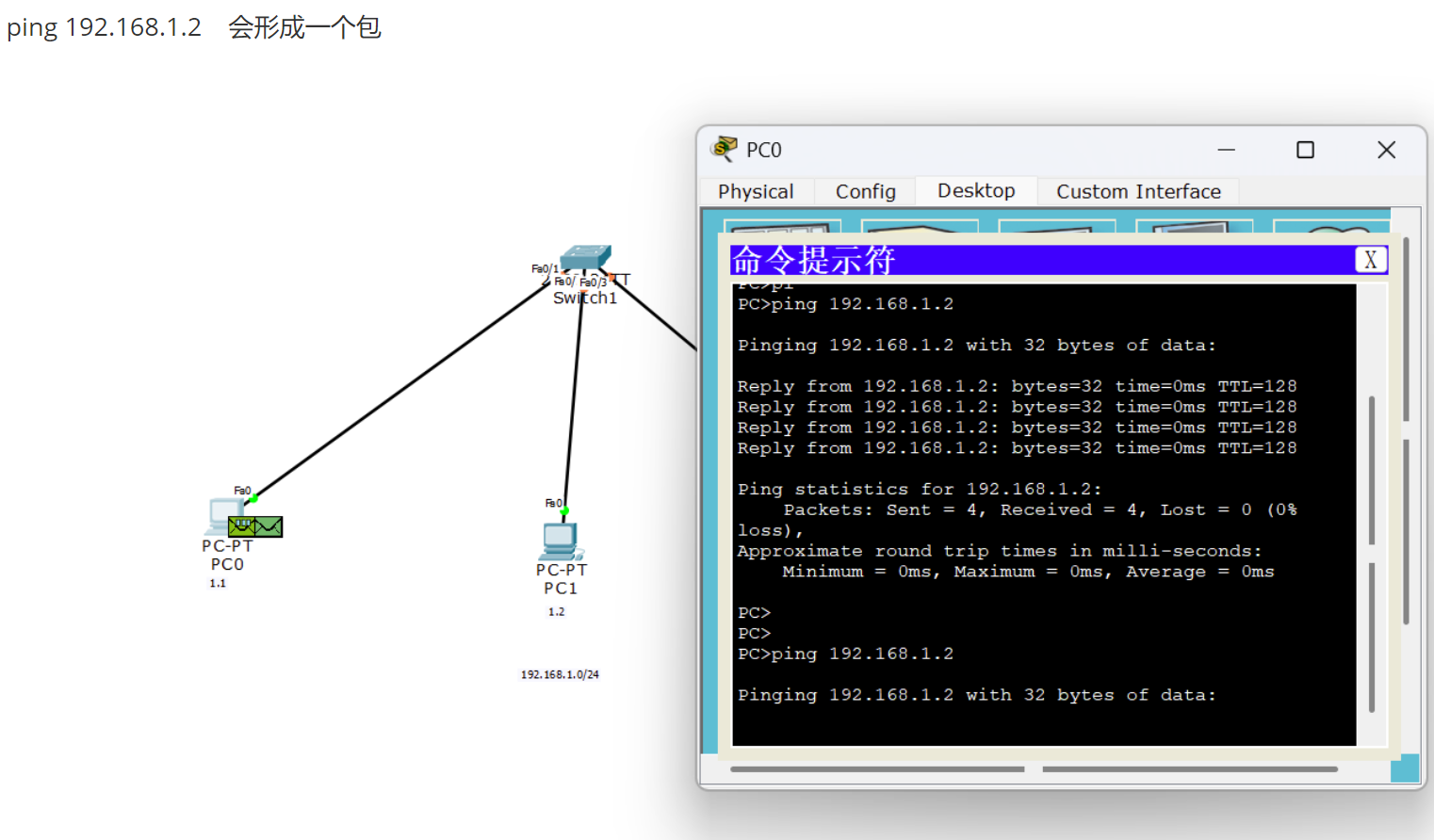Open the Custom Interface tab

(x=1138, y=191)
